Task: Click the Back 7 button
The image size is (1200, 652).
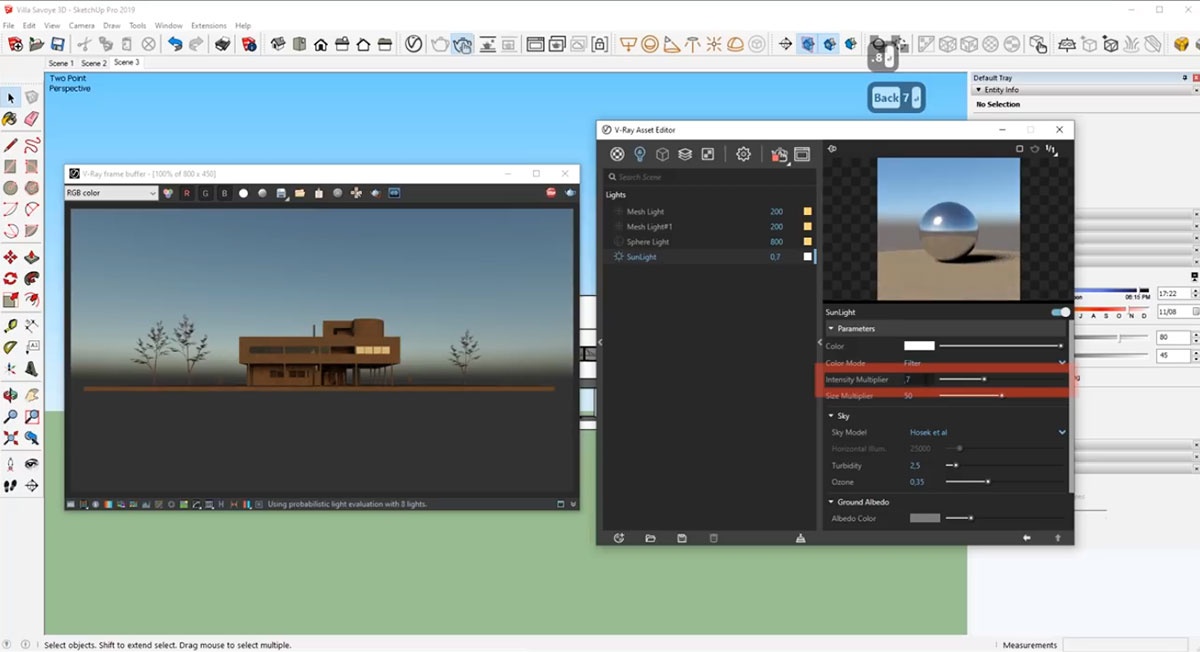Action: tap(896, 97)
